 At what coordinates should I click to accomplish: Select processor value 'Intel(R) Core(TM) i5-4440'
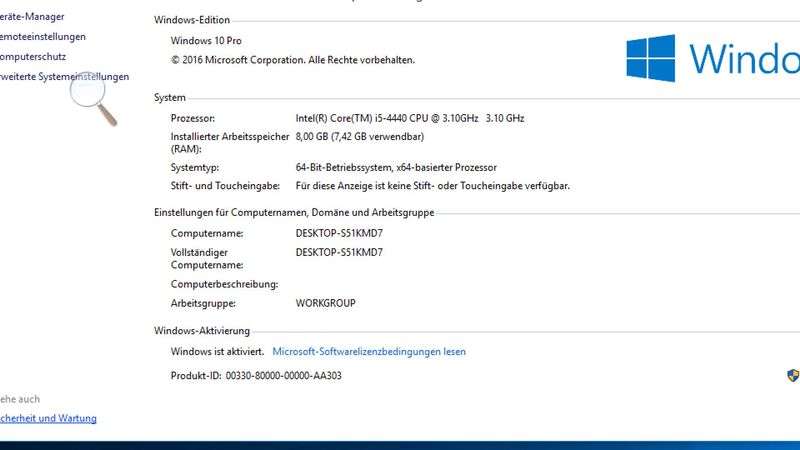click(x=410, y=118)
